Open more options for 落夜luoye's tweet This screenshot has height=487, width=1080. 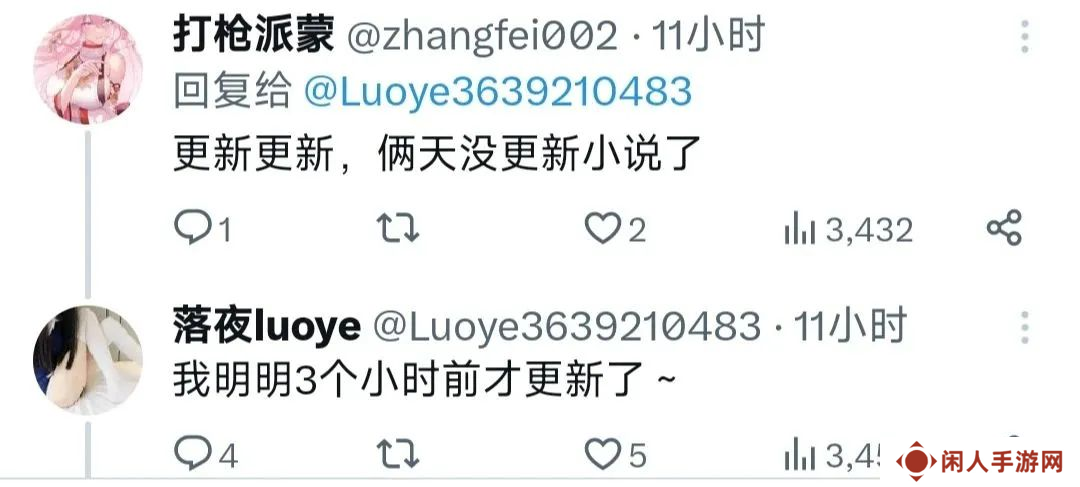(1024, 327)
